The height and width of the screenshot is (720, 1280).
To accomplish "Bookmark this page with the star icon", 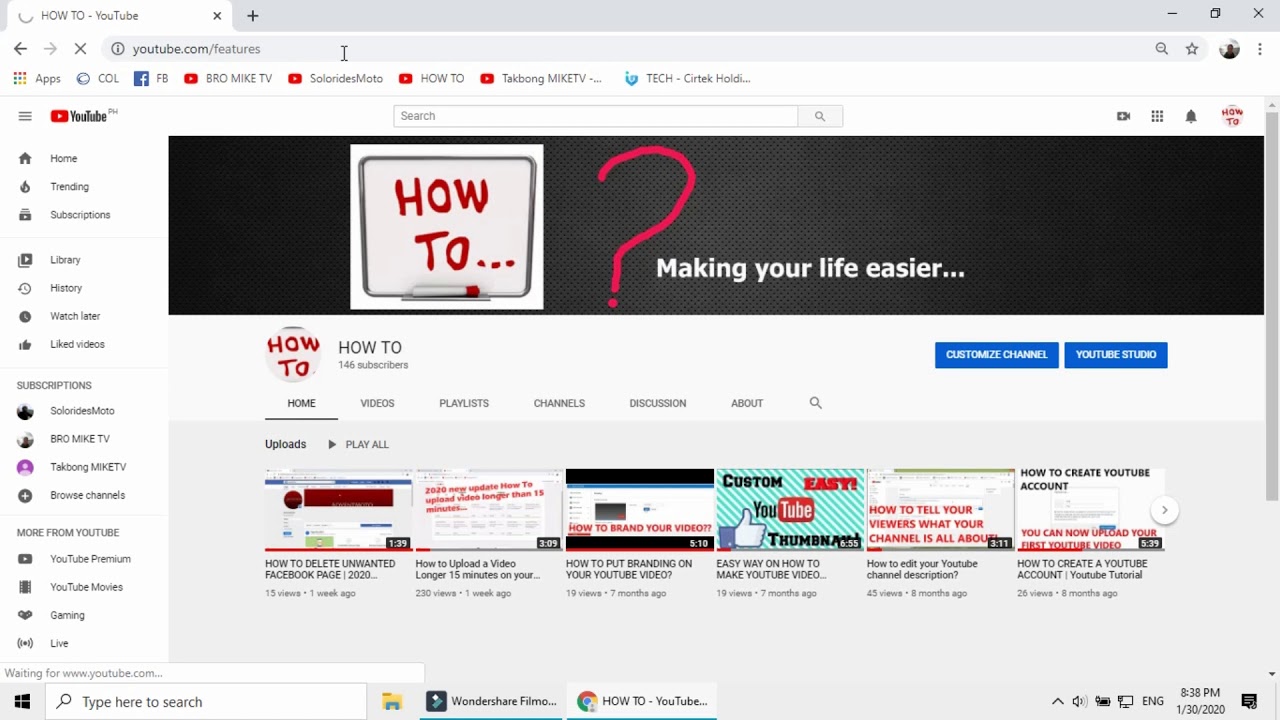I will (x=1191, y=49).
